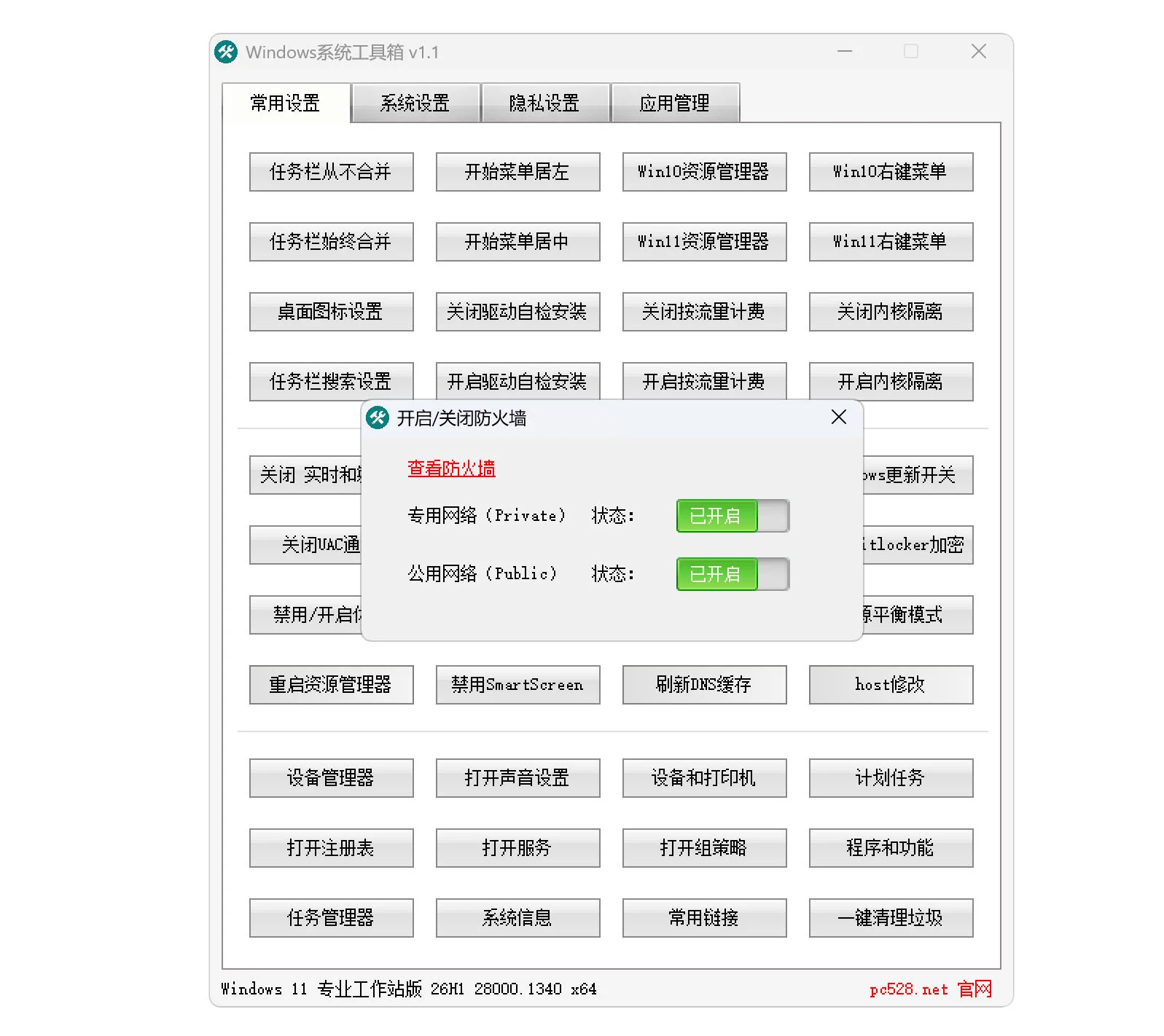
Task: Click the 禁用SmartScreen button
Action: tap(518, 685)
